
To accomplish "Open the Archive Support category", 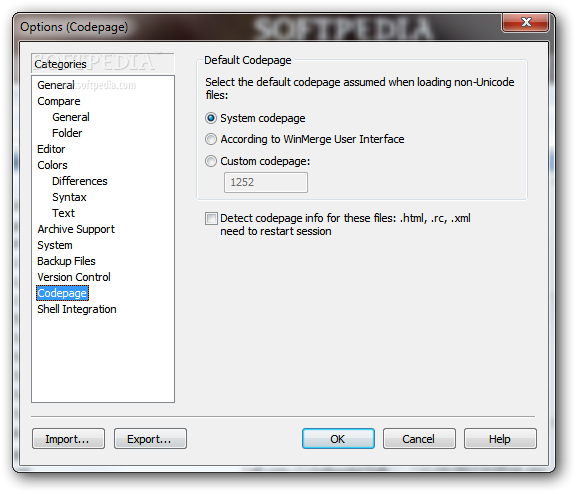I will click(x=76, y=229).
